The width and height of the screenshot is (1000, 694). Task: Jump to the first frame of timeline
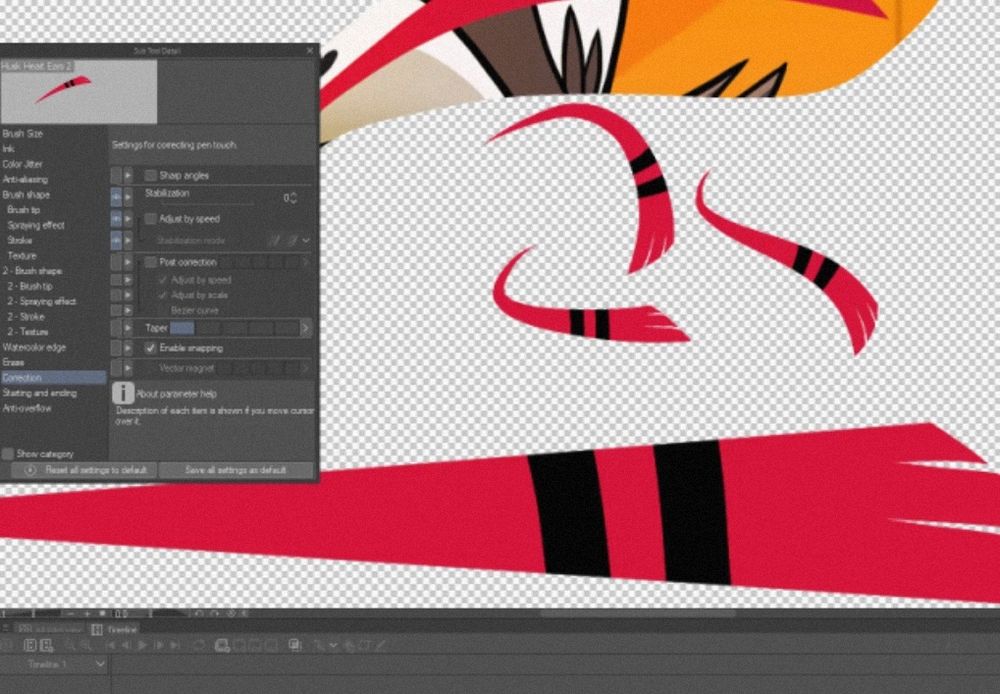[111, 646]
